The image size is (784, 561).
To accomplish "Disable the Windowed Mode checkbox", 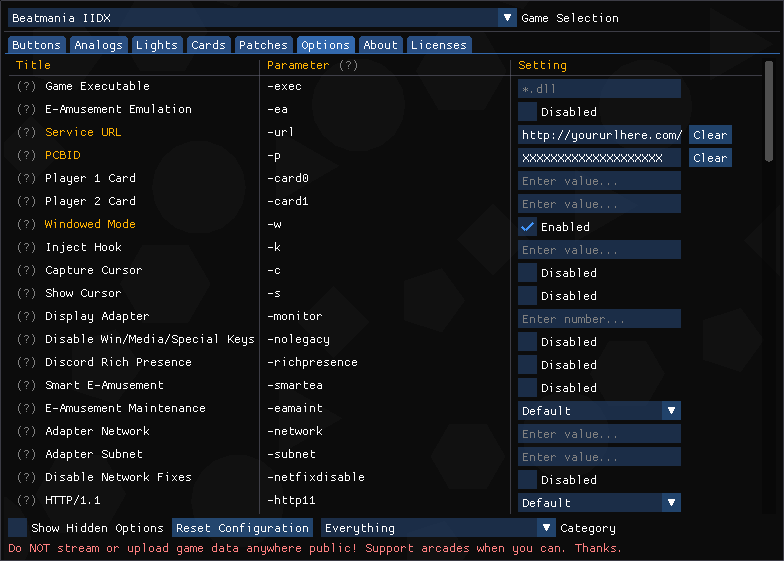I will tap(528, 227).
